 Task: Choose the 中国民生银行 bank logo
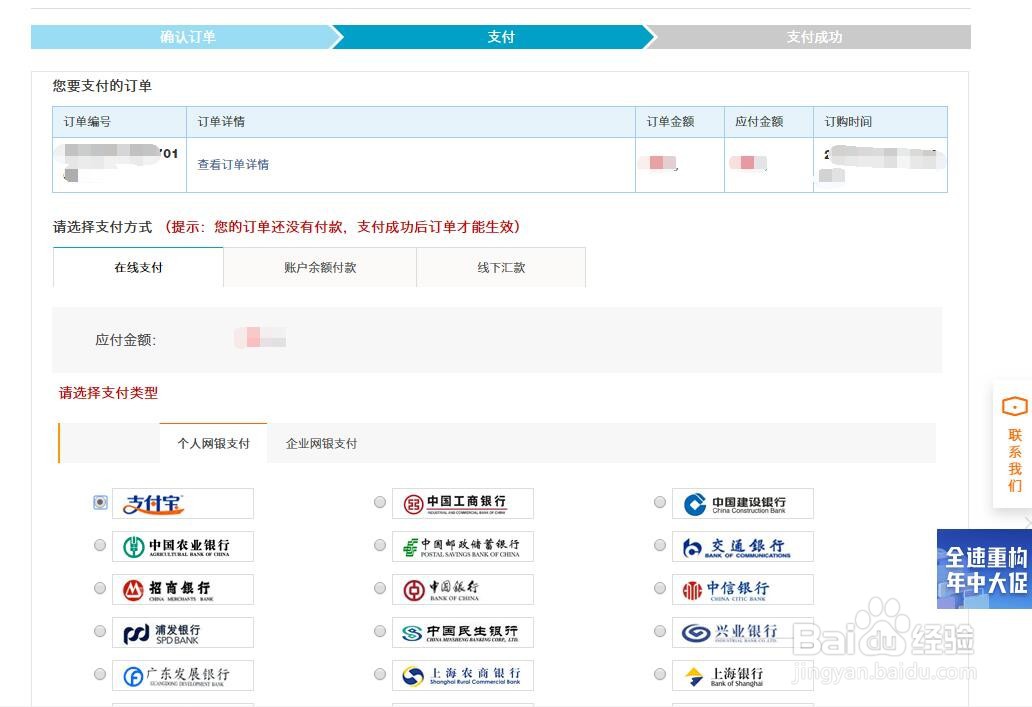coord(463,633)
